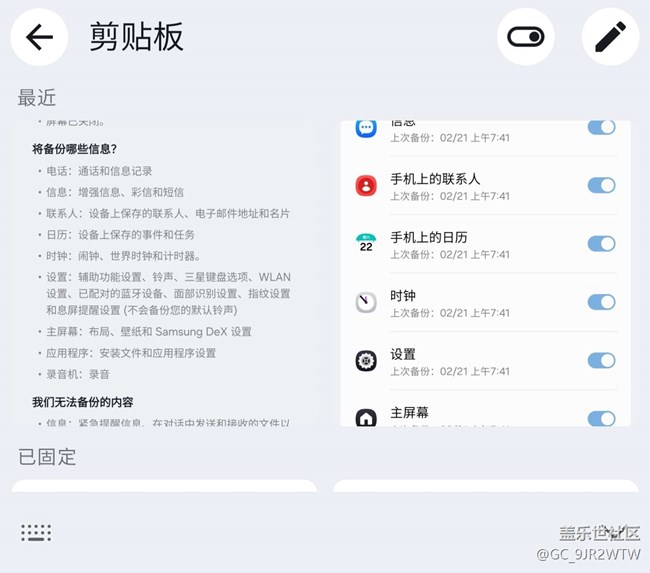Image resolution: width=650 pixels, height=573 pixels.
Task: Click the calendar icon showing 22
Action: pyautogui.click(x=366, y=243)
